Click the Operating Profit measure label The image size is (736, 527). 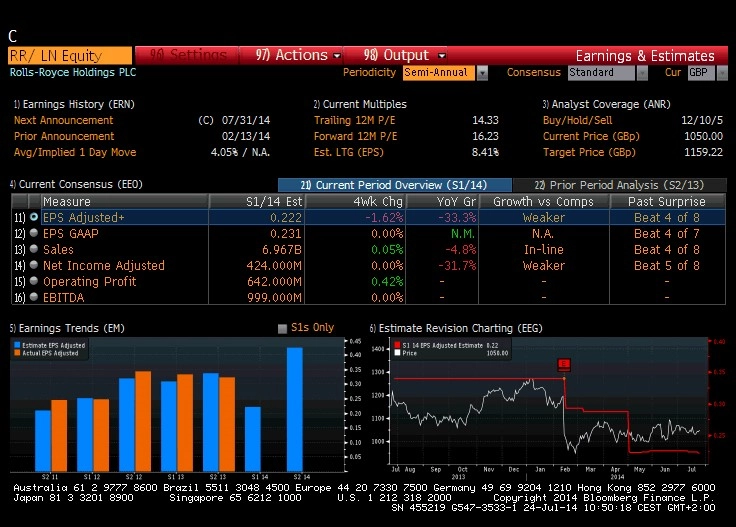pos(90,281)
